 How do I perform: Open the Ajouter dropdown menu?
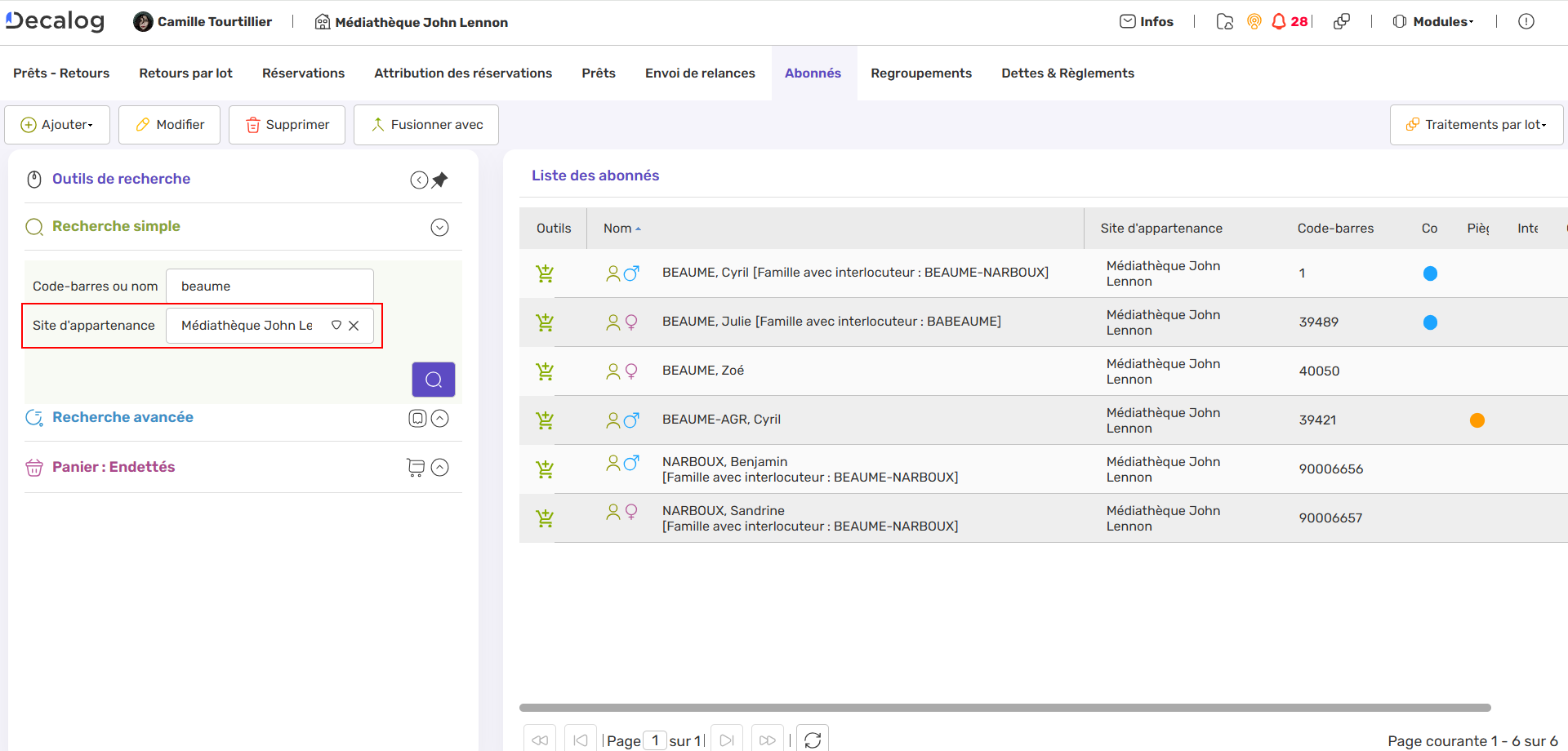tap(57, 125)
